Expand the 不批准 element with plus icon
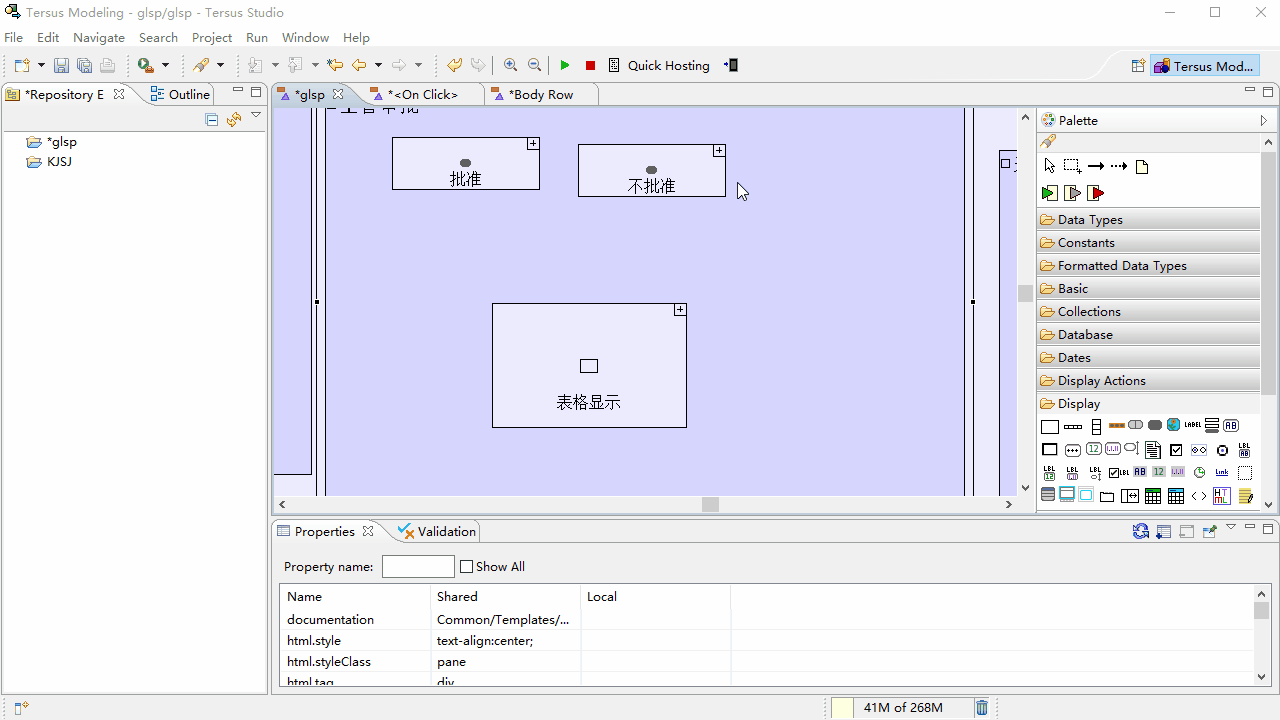Viewport: 1280px width, 720px height. tap(719, 151)
